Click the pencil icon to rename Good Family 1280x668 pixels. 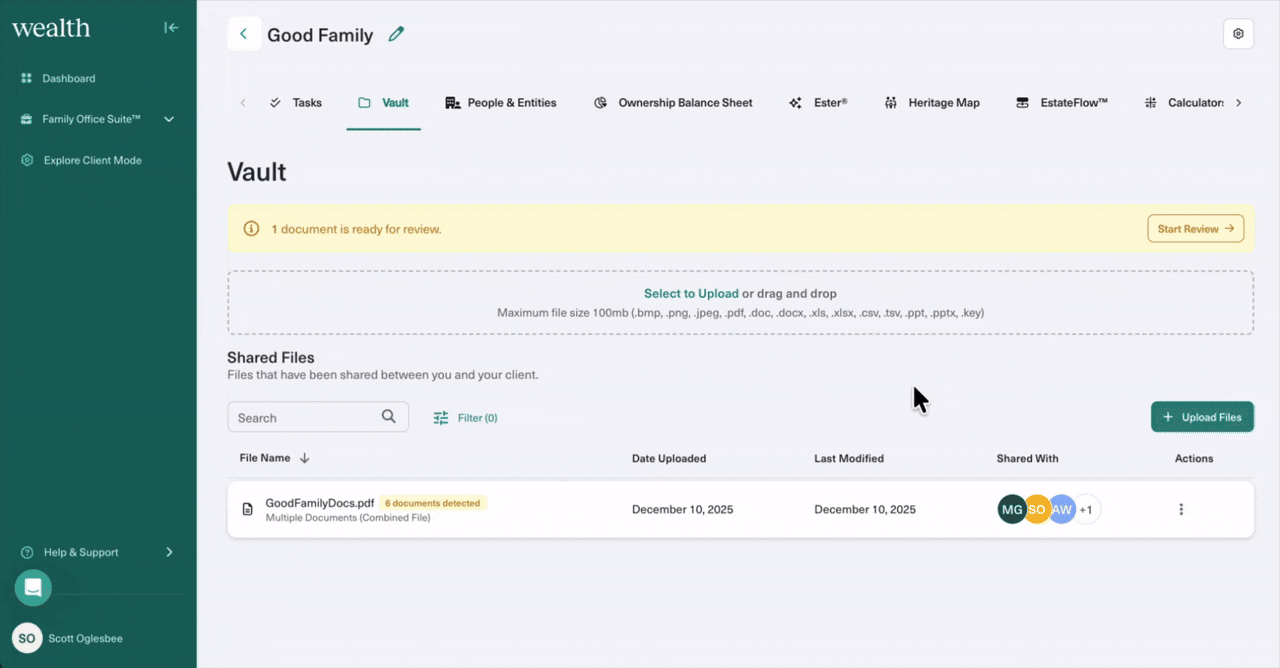click(397, 35)
